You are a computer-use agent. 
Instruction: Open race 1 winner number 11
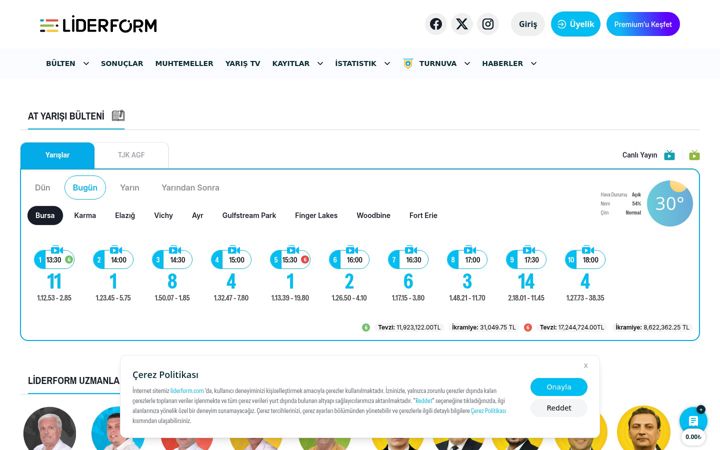[x=54, y=281]
